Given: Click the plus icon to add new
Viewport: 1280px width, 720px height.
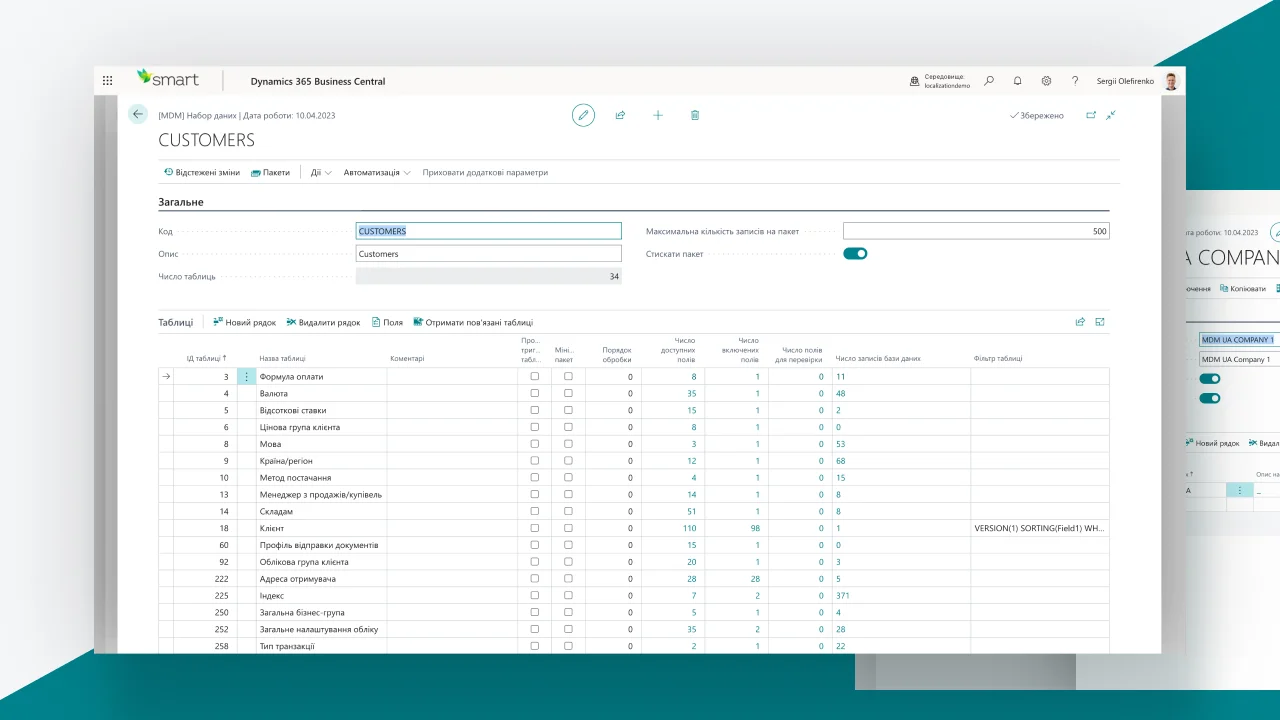Looking at the screenshot, I should pyautogui.click(x=658, y=115).
